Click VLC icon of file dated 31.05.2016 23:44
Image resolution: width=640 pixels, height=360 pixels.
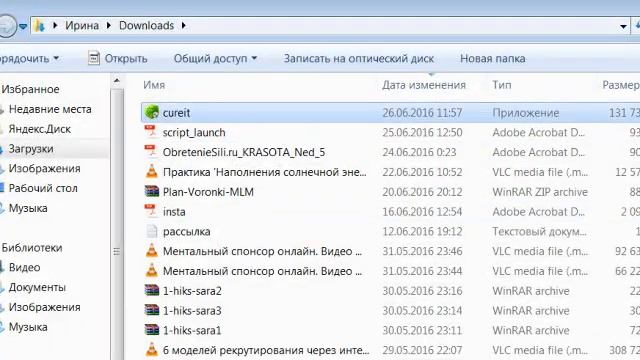click(x=151, y=271)
